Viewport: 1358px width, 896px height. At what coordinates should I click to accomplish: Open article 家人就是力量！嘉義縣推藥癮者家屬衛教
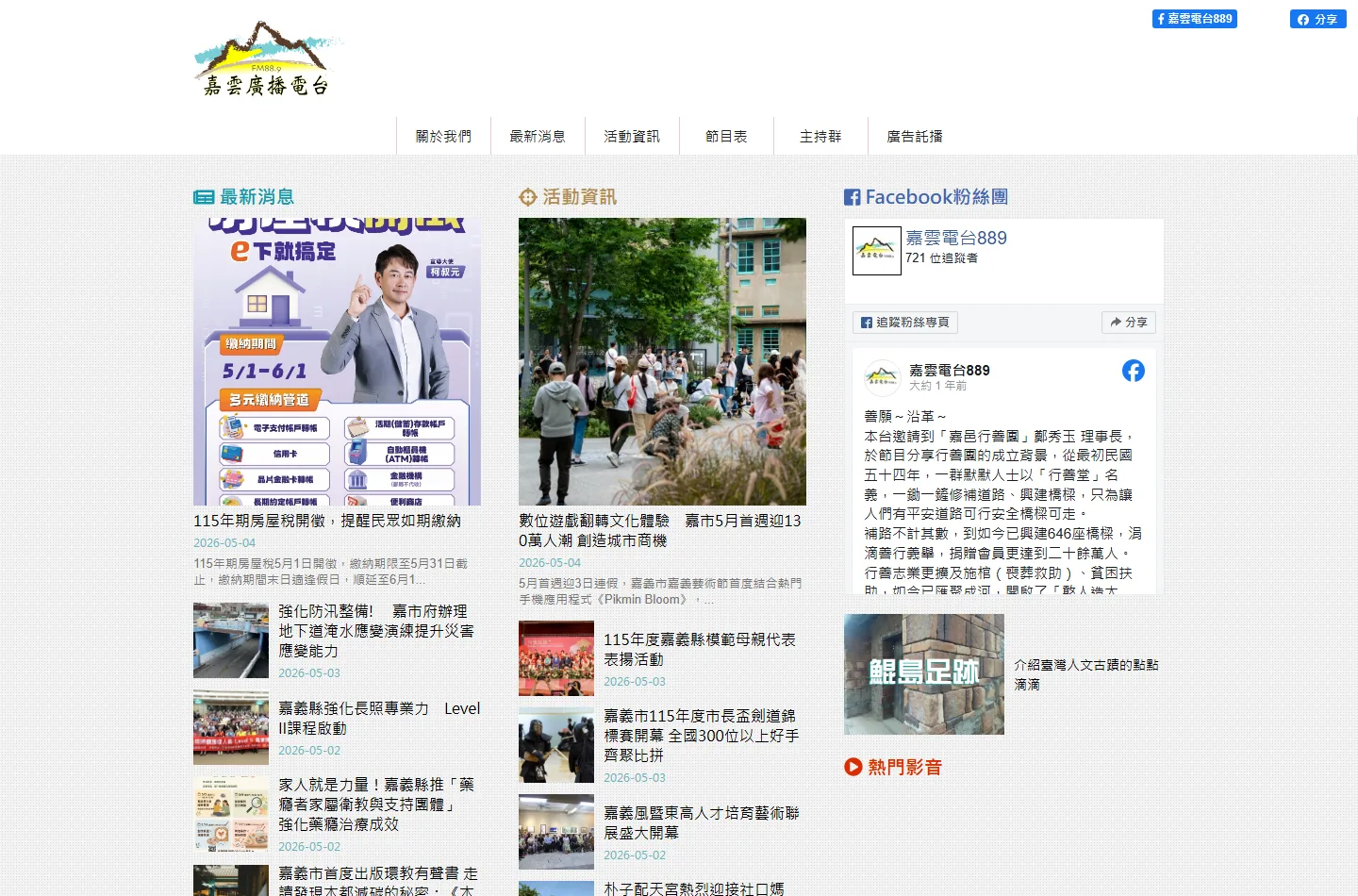[x=377, y=804]
